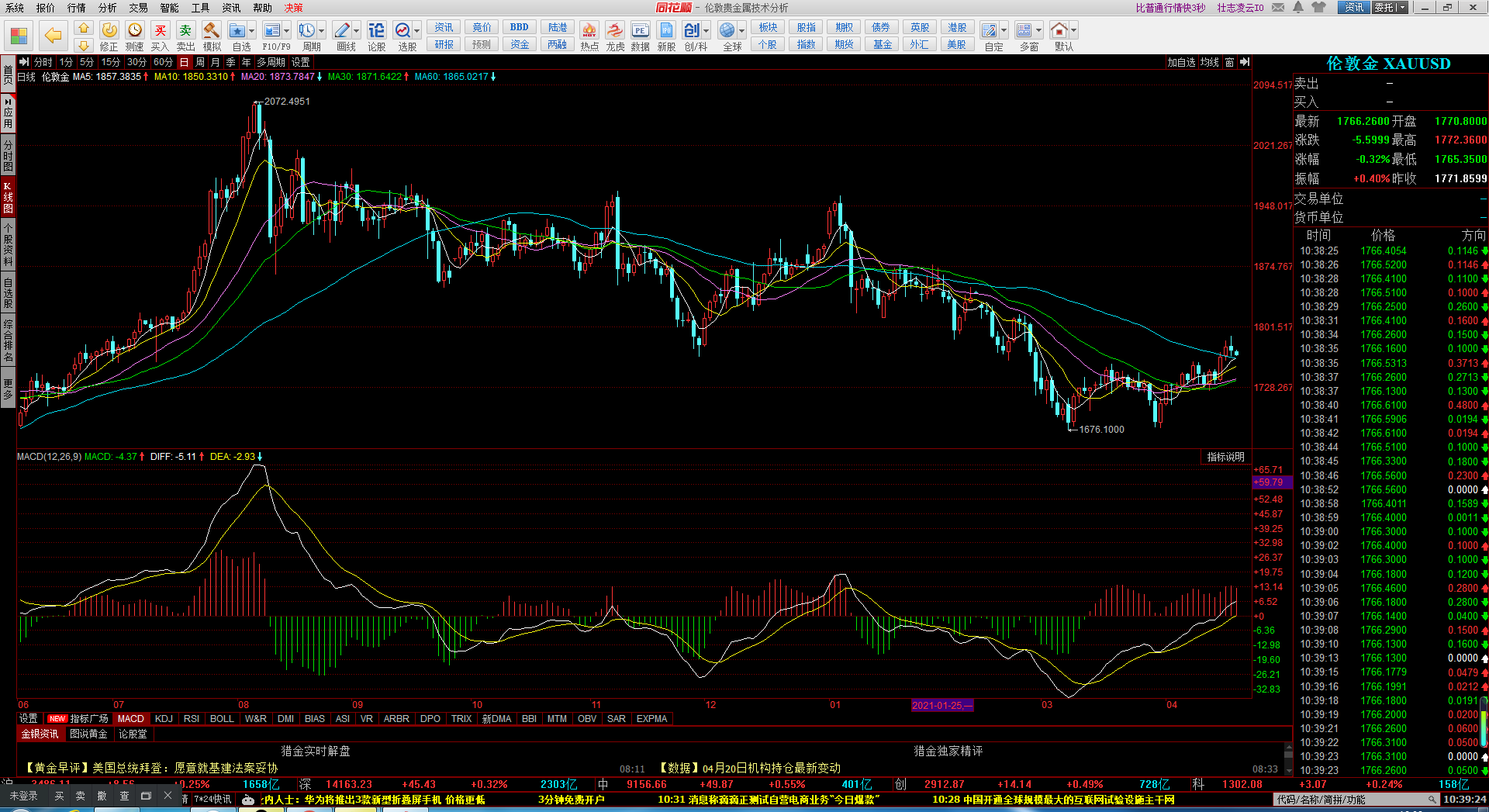Click the 热点 hot spots flame icon

point(589,30)
